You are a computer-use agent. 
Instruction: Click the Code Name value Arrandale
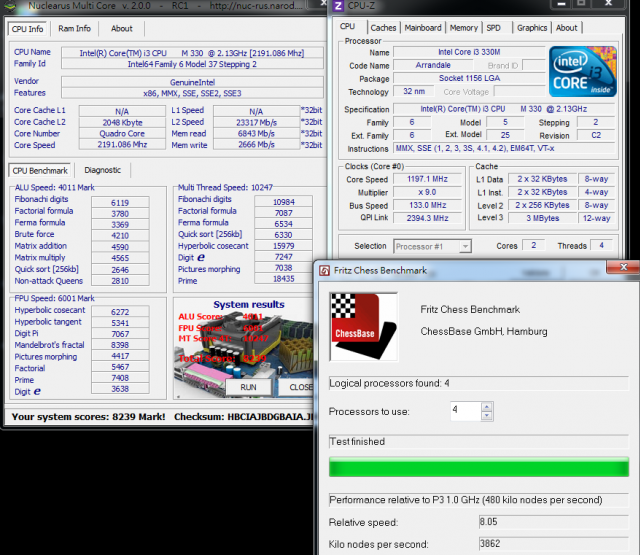point(433,65)
